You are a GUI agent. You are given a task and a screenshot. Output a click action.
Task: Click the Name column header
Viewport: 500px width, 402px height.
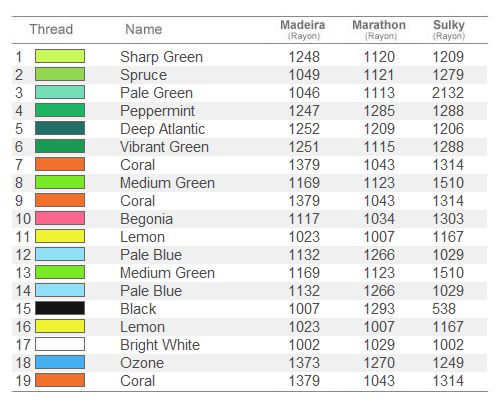tap(144, 29)
